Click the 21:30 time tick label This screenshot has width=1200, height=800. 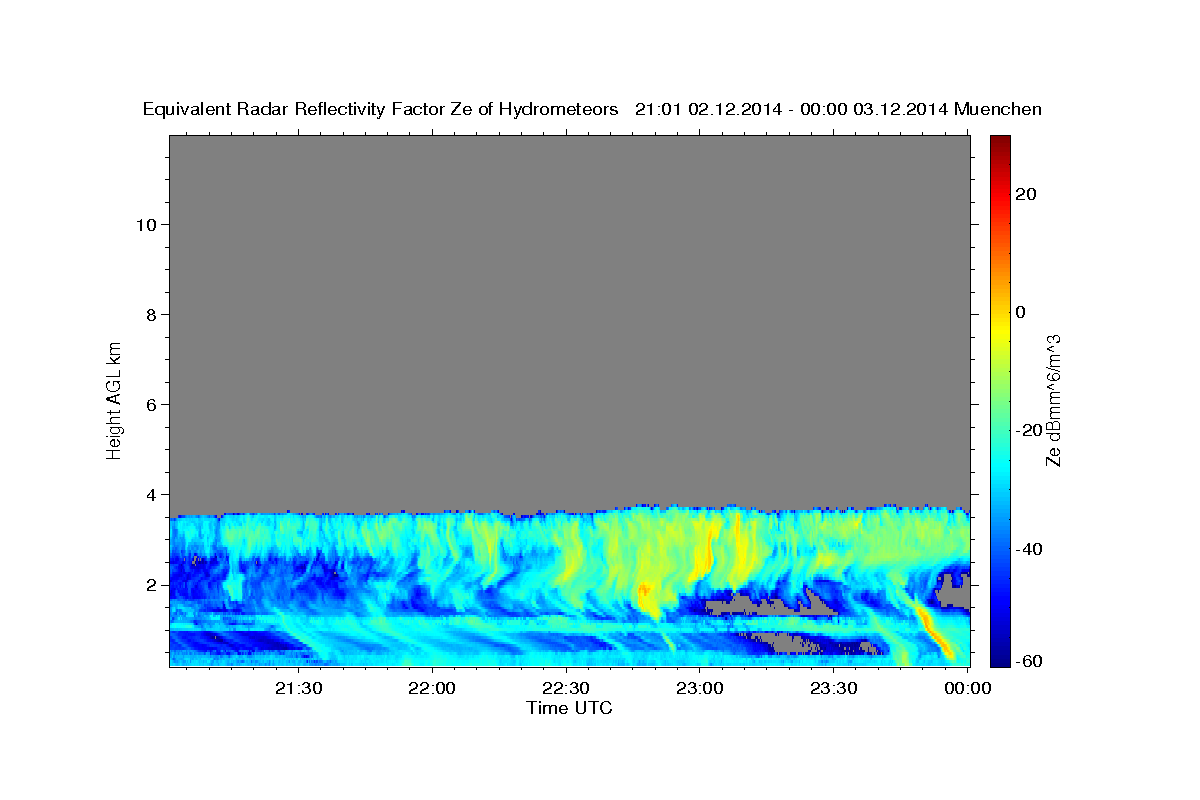(299, 688)
